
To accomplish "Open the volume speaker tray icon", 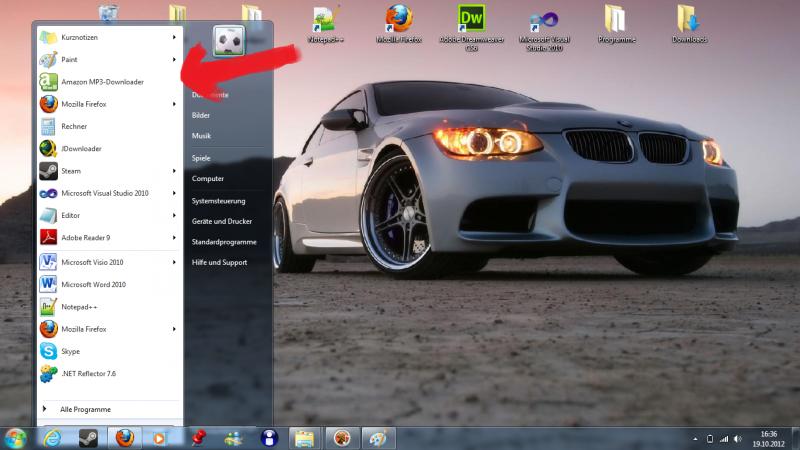I will coord(738,439).
